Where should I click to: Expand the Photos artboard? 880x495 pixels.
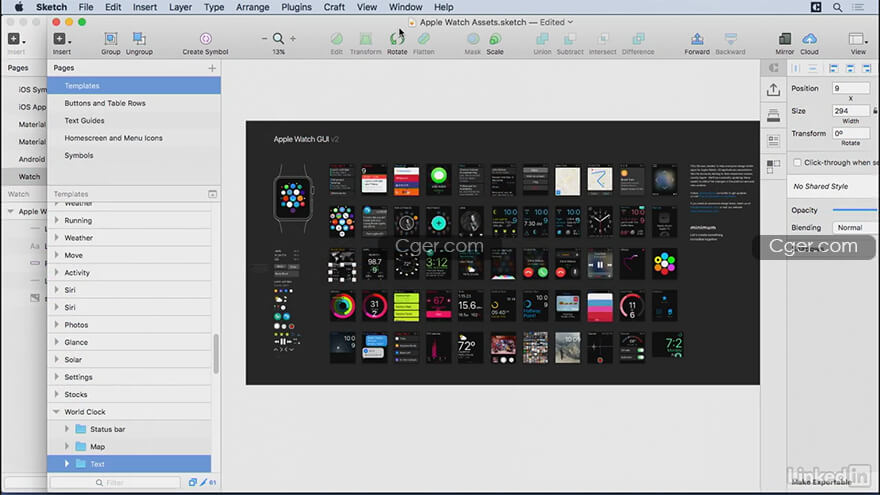coord(57,325)
